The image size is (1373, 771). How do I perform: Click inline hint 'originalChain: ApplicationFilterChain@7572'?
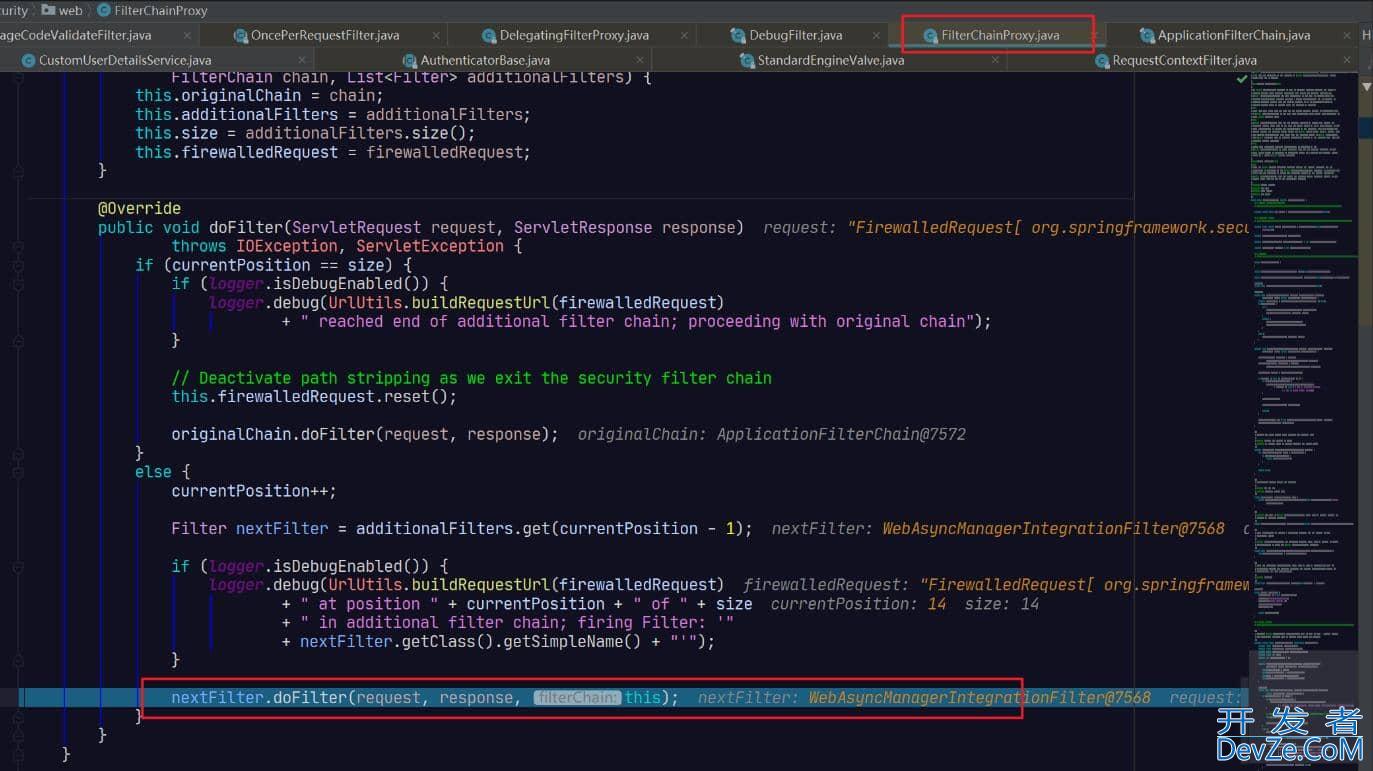772,434
